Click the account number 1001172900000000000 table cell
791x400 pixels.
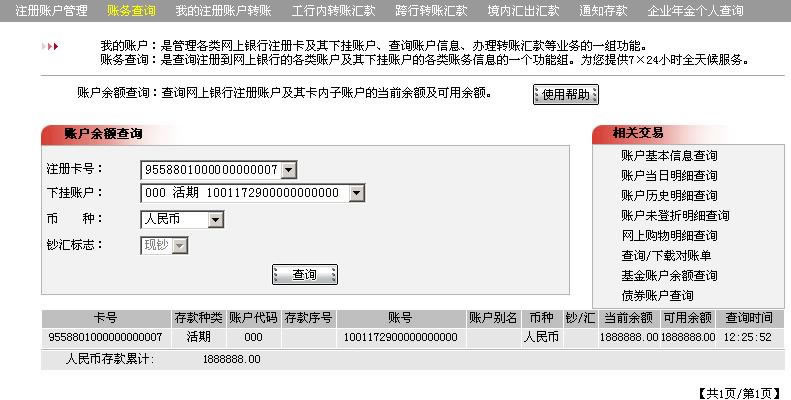coord(401,337)
